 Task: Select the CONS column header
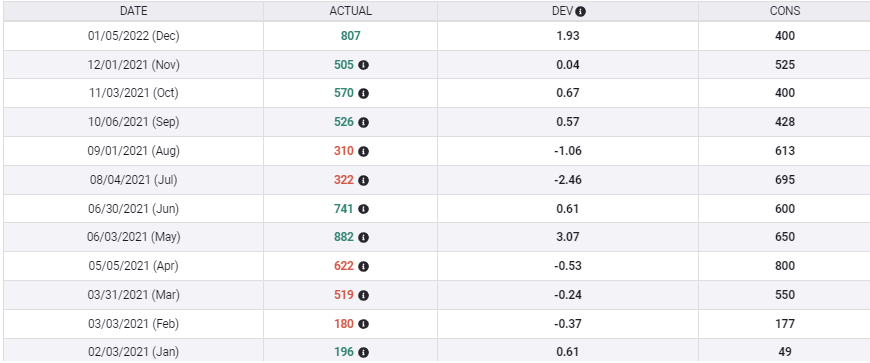[x=785, y=11]
